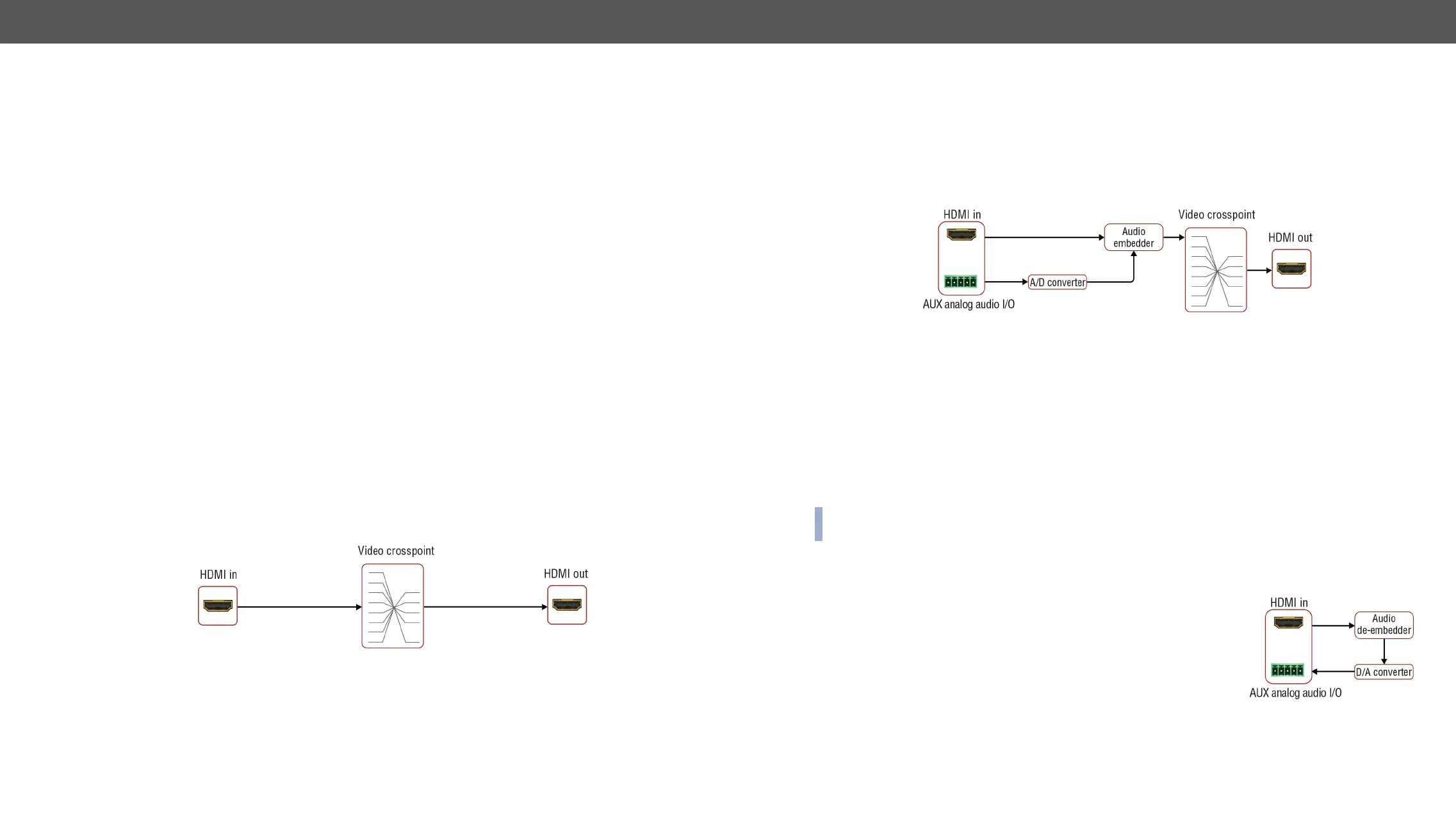Click HDMI in label above de-embedder diagram
1456x817 pixels.
(x=1289, y=603)
